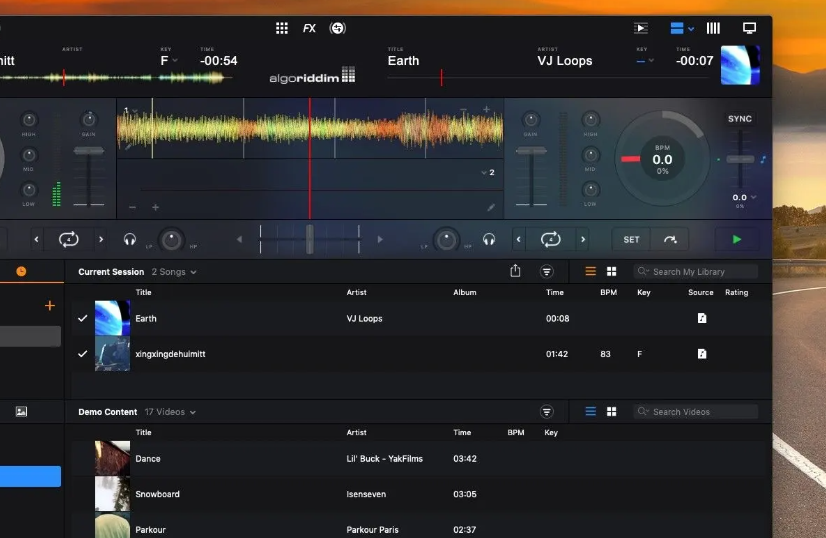Nudge crossfader left with arrow

click(x=239, y=240)
